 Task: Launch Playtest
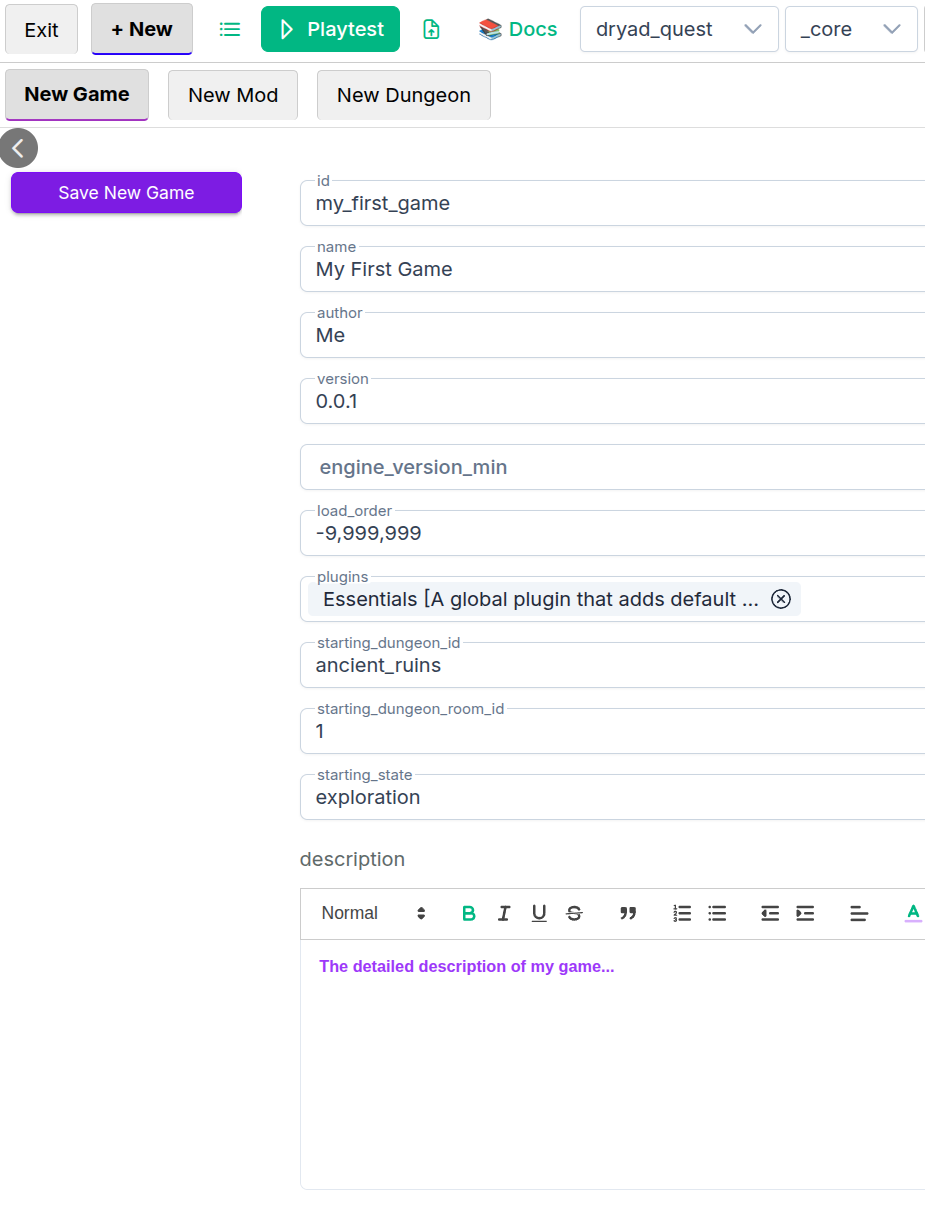pos(330,29)
